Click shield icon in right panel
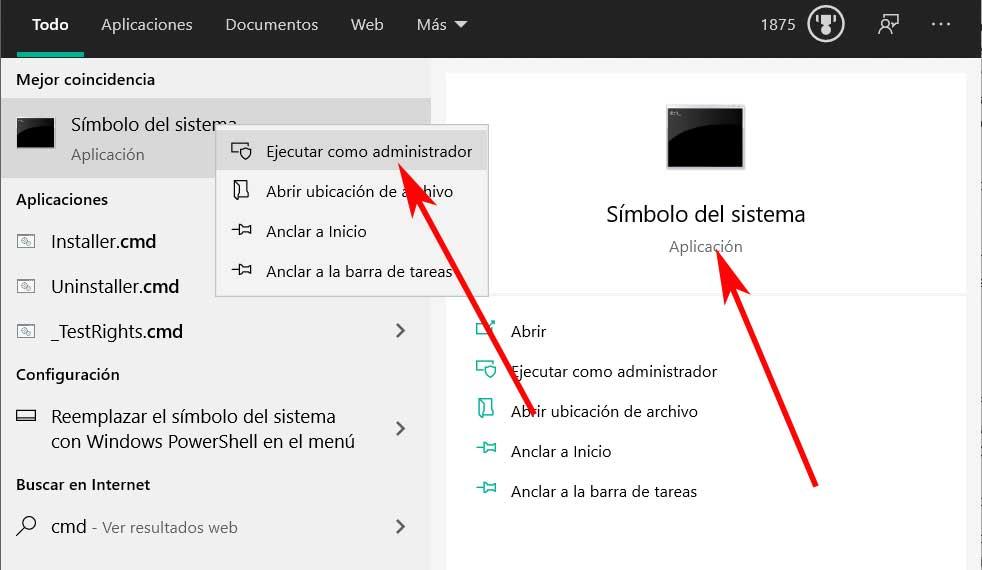Viewport: 982px width, 570px height. [486, 369]
